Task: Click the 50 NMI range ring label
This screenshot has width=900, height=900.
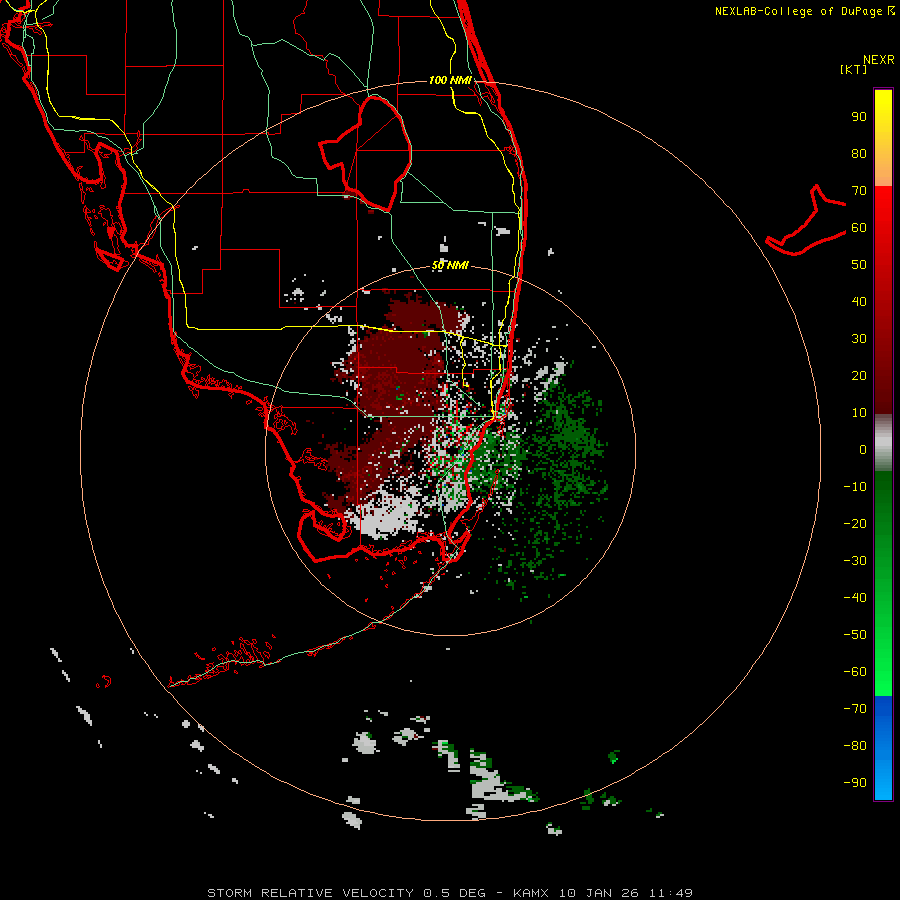Action: tap(450, 265)
